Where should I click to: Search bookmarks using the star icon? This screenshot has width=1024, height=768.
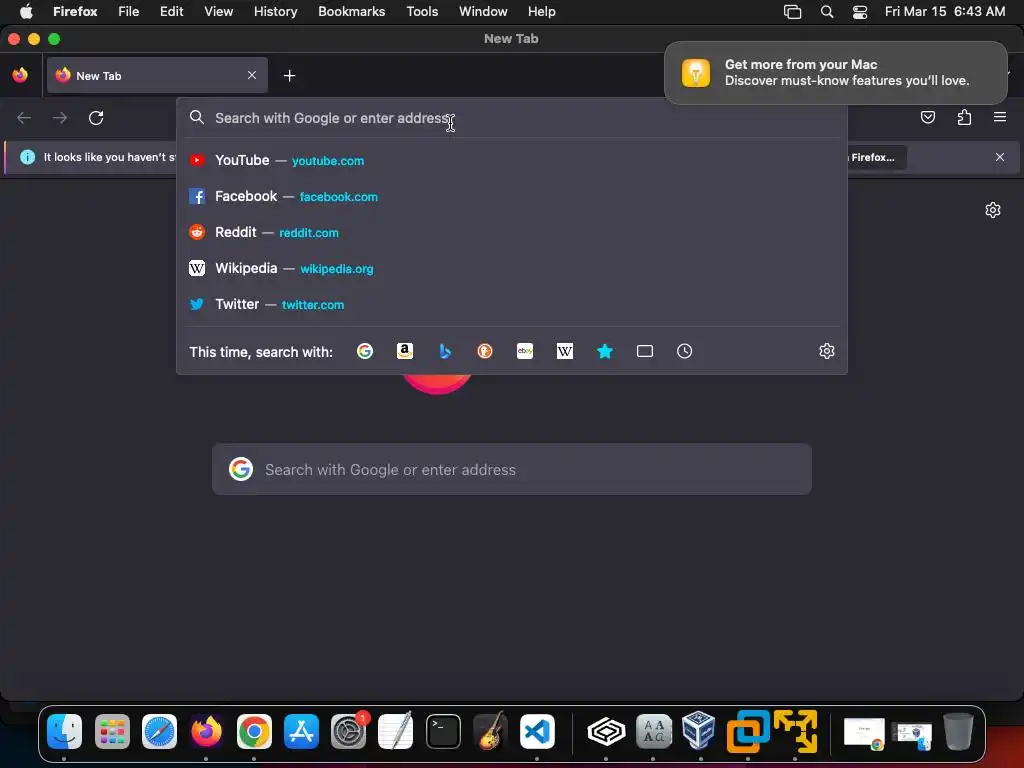(605, 351)
